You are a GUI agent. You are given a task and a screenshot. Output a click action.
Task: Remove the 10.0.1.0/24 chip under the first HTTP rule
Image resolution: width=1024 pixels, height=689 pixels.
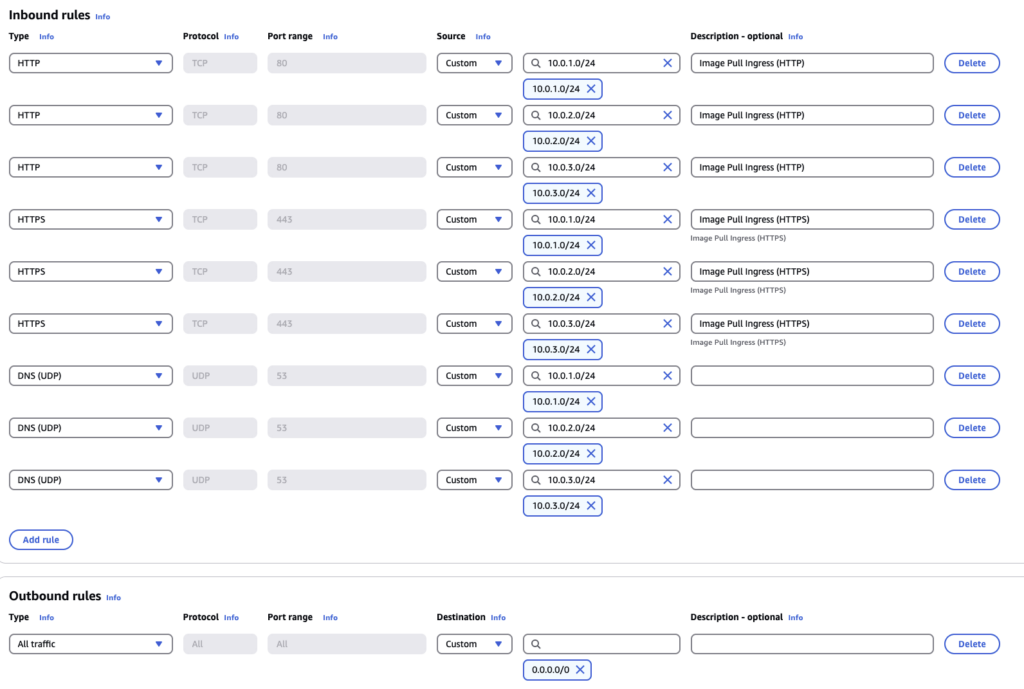coord(591,89)
